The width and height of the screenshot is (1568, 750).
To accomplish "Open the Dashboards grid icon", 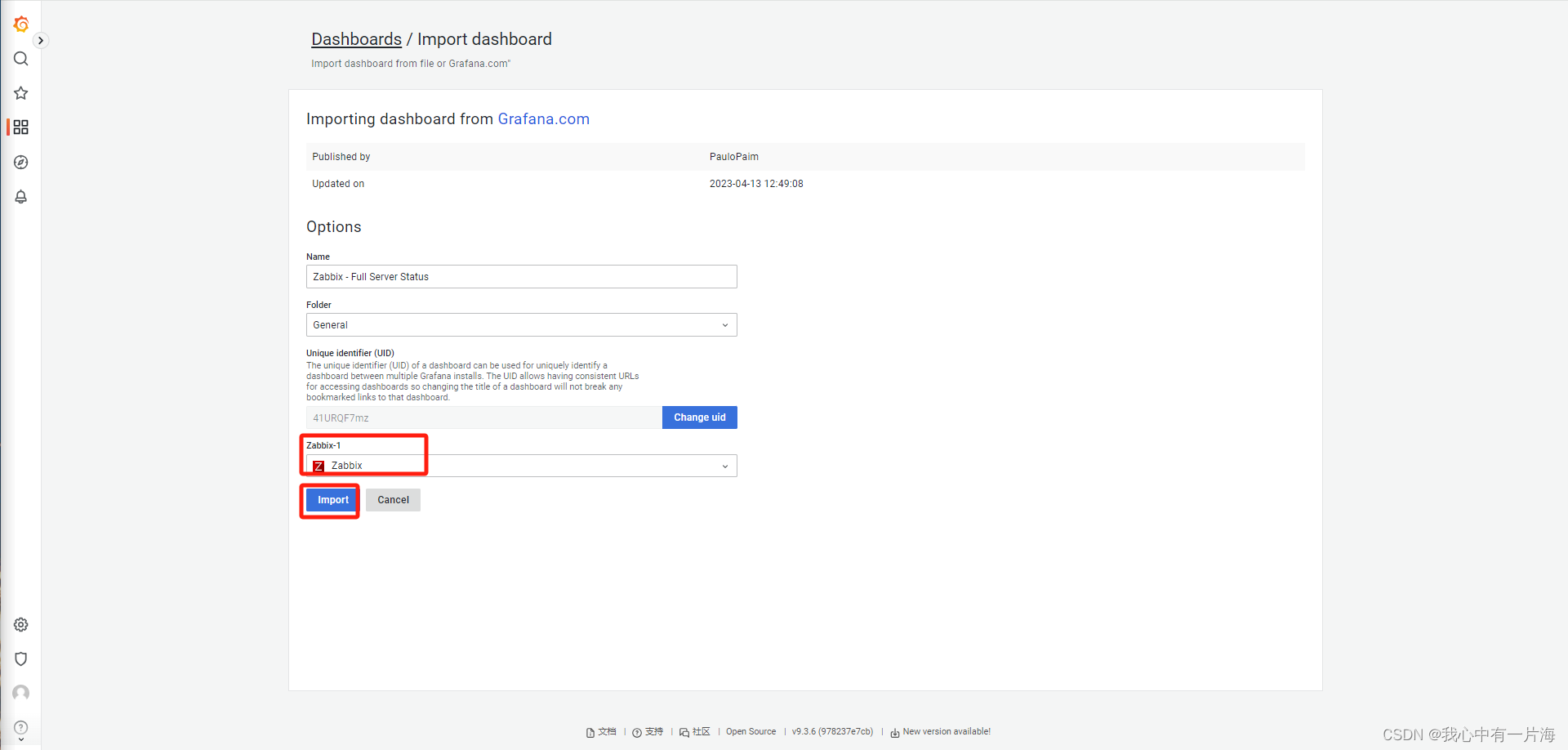I will 21,127.
